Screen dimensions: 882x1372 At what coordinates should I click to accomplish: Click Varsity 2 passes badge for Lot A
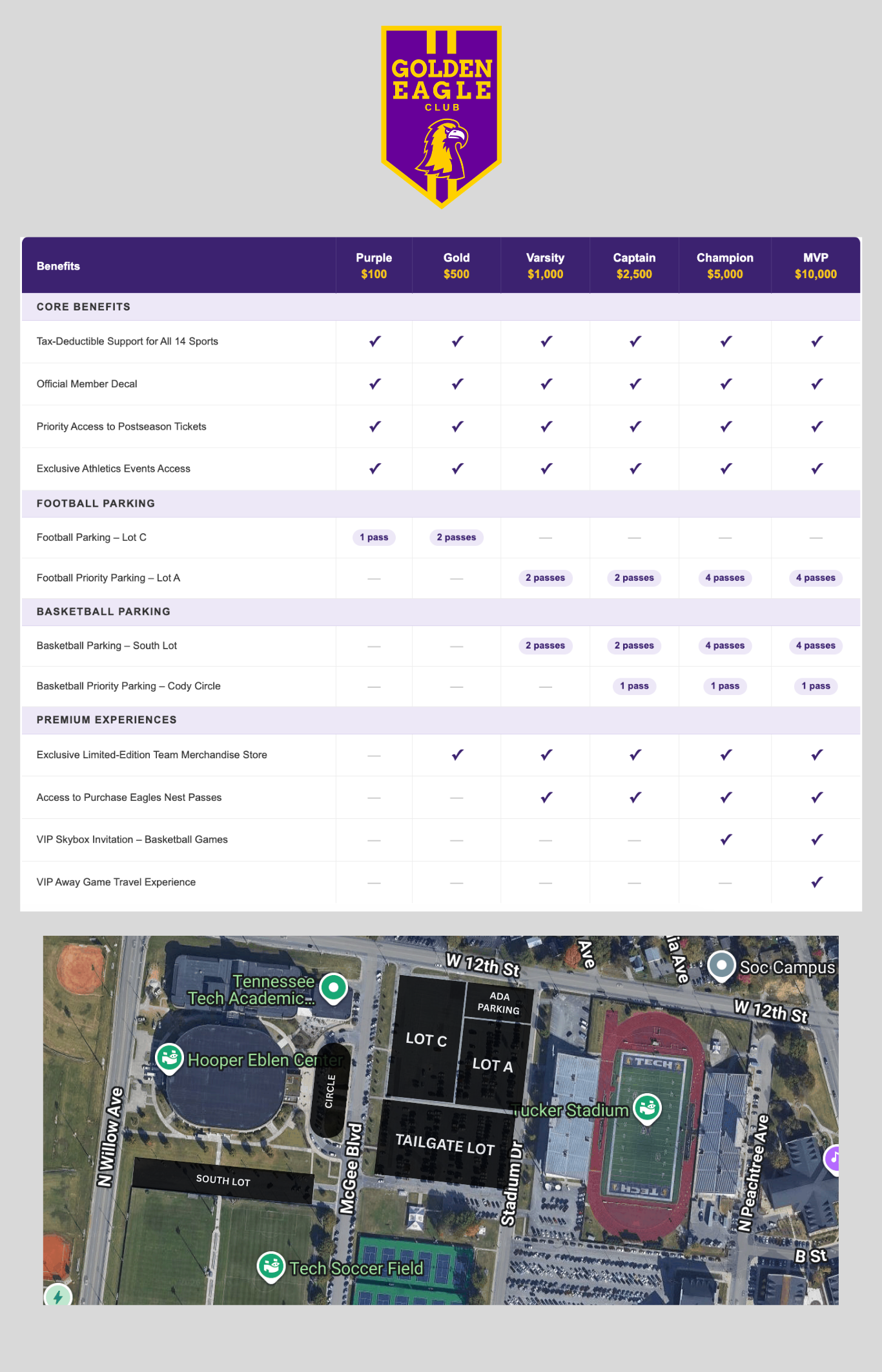(545, 578)
